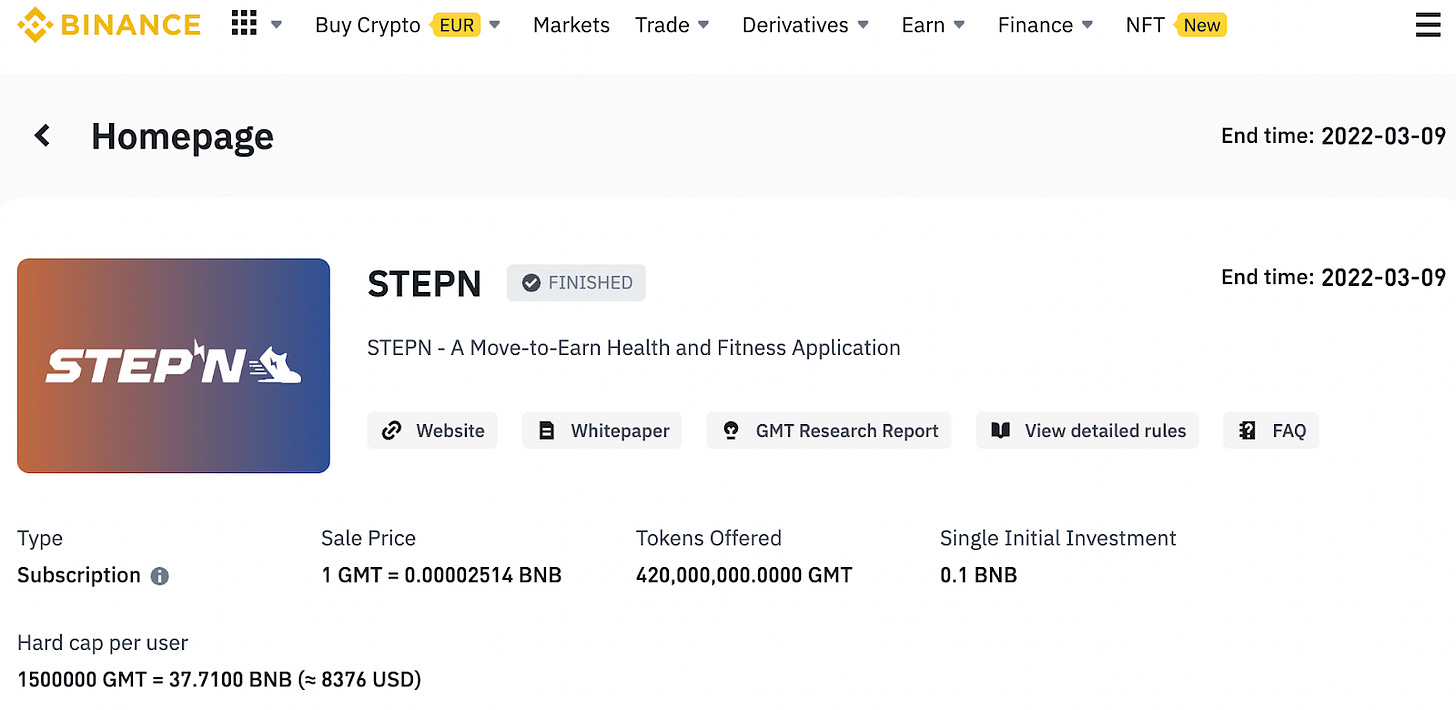The image size is (1456, 710).
Task: Open the Derivatives menu
Action: [795, 25]
